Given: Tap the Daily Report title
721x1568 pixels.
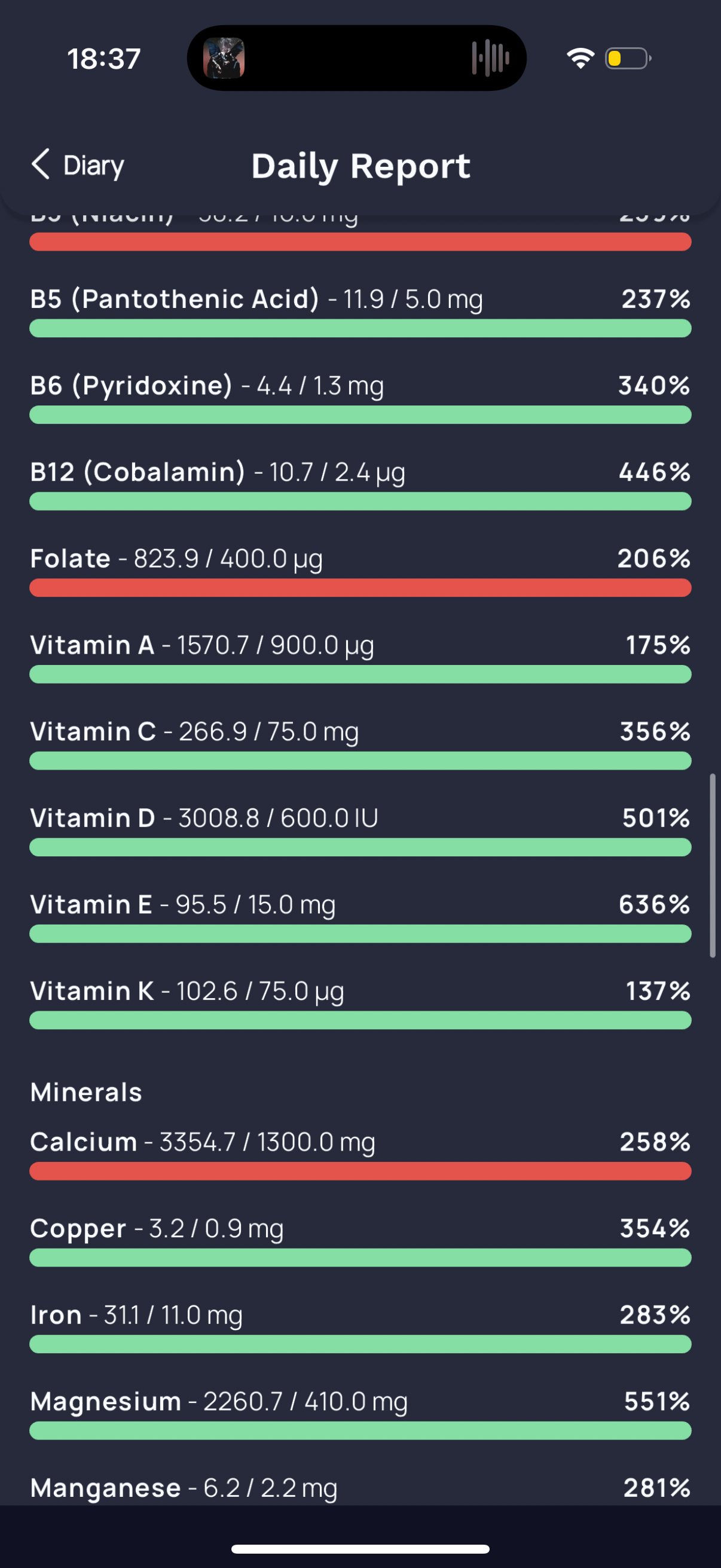Looking at the screenshot, I should pyautogui.click(x=361, y=166).
